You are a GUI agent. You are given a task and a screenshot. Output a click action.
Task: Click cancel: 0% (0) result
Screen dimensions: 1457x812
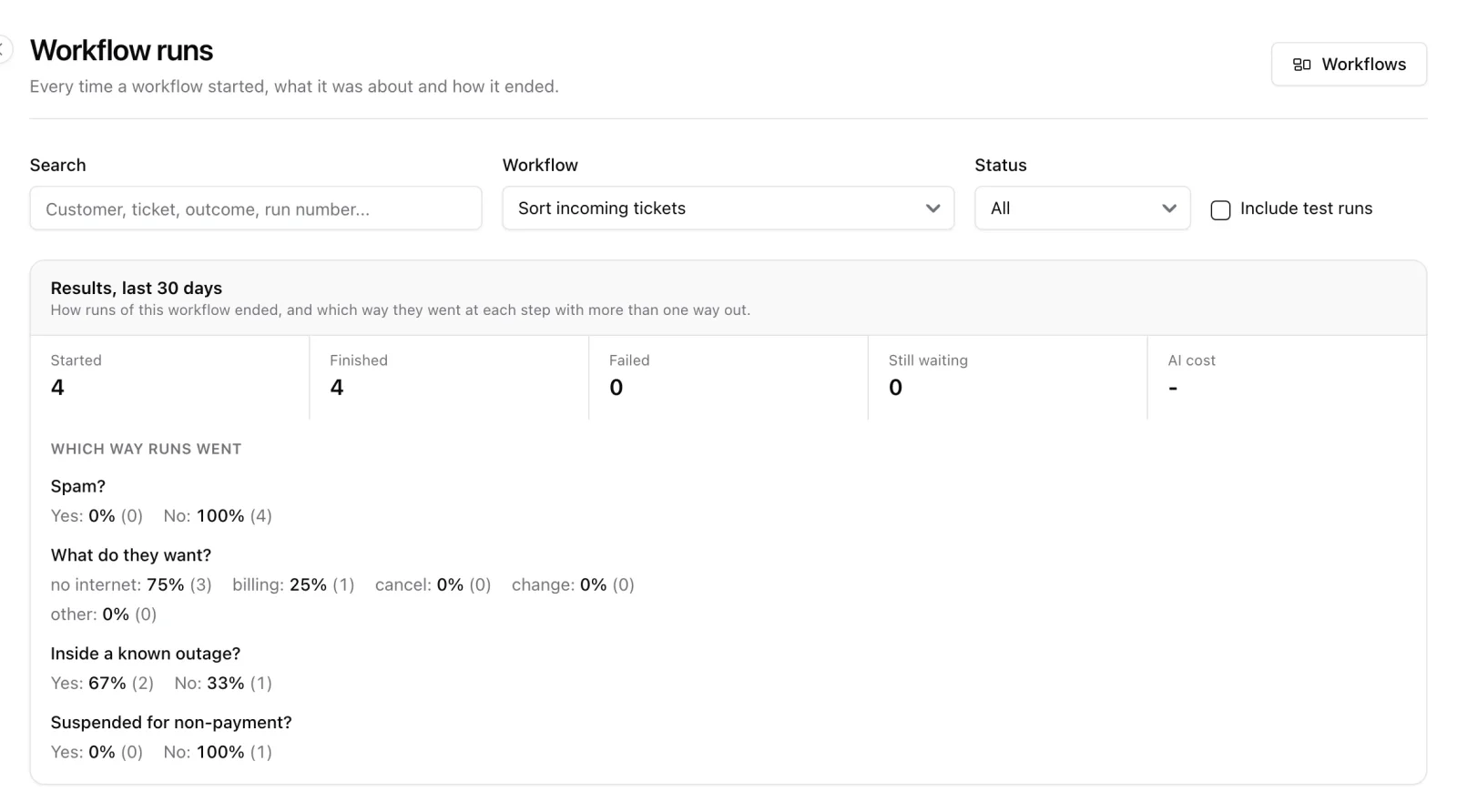pyautogui.click(x=433, y=585)
